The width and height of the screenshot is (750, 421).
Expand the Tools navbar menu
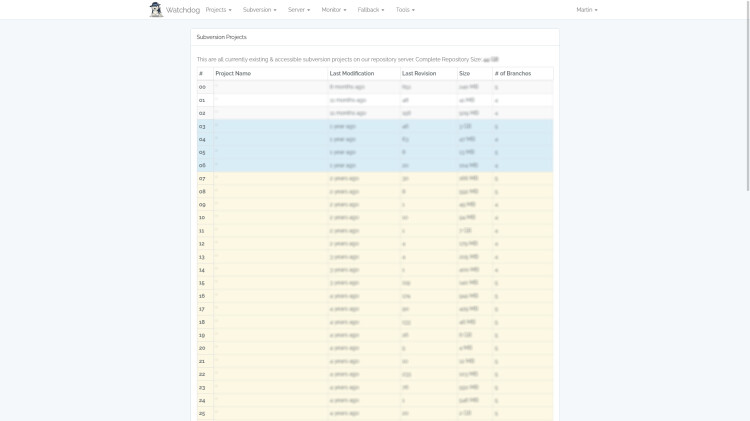pos(405,10)
